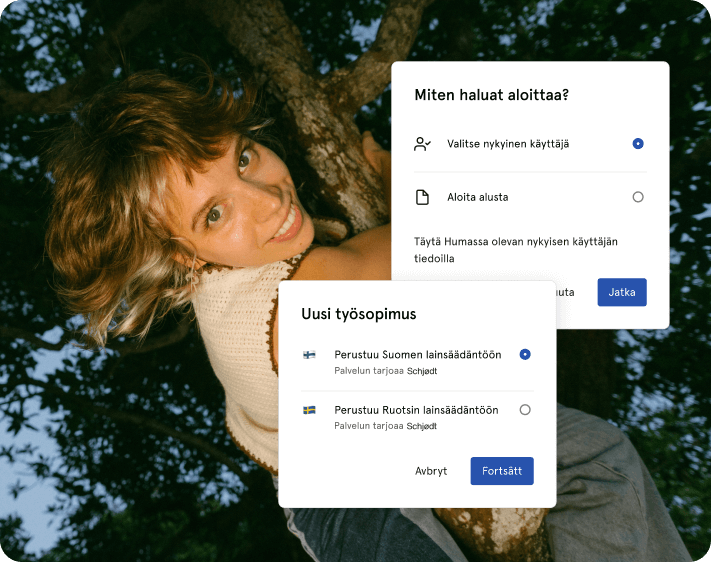This screenshot has height=562, width=711.
Task: Click the document icon beside Aloita alusta
Action: click(x=422, y=197)
